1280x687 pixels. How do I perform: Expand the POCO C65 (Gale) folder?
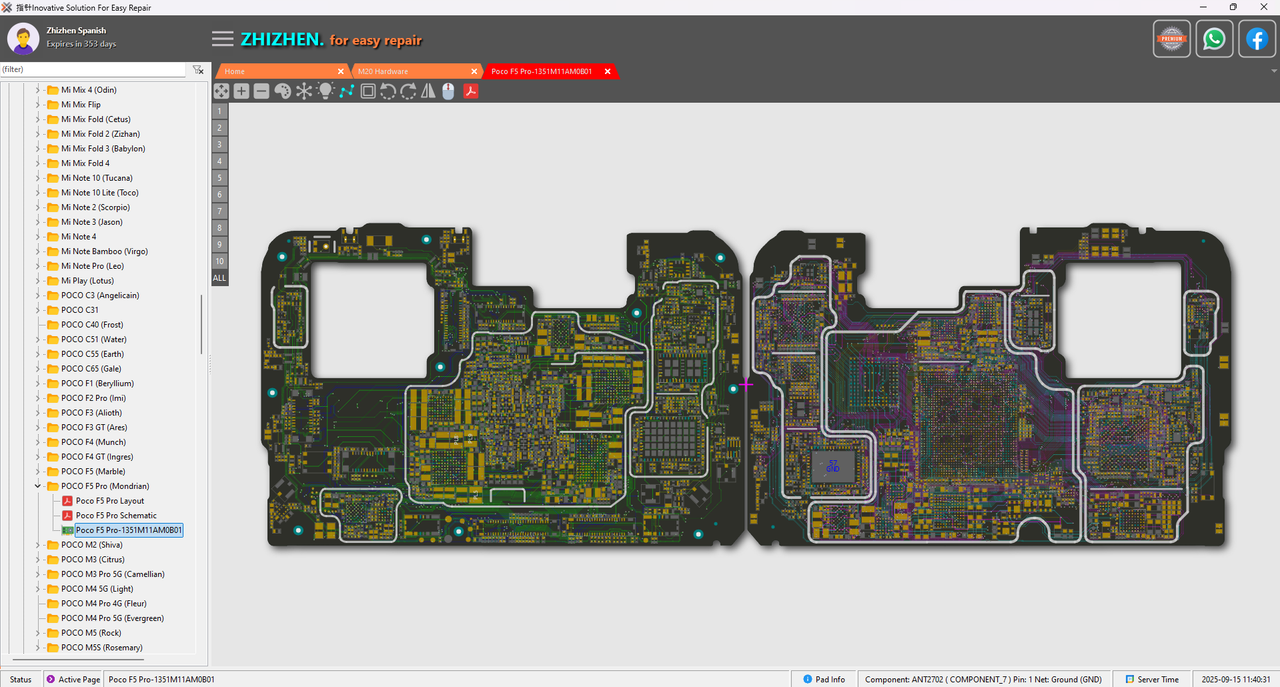[x=38, y=369]
